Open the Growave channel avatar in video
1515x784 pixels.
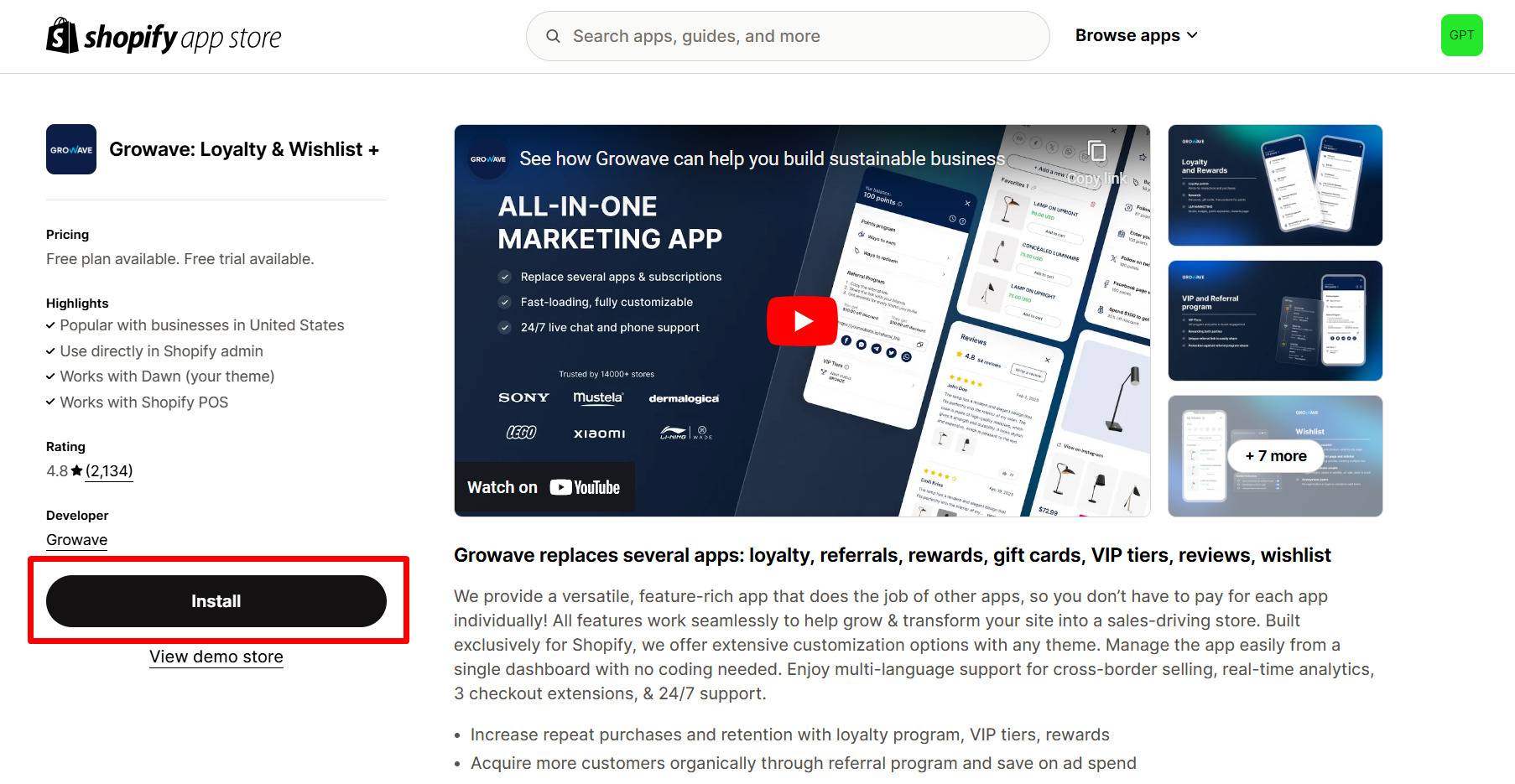tap(488, 158)
